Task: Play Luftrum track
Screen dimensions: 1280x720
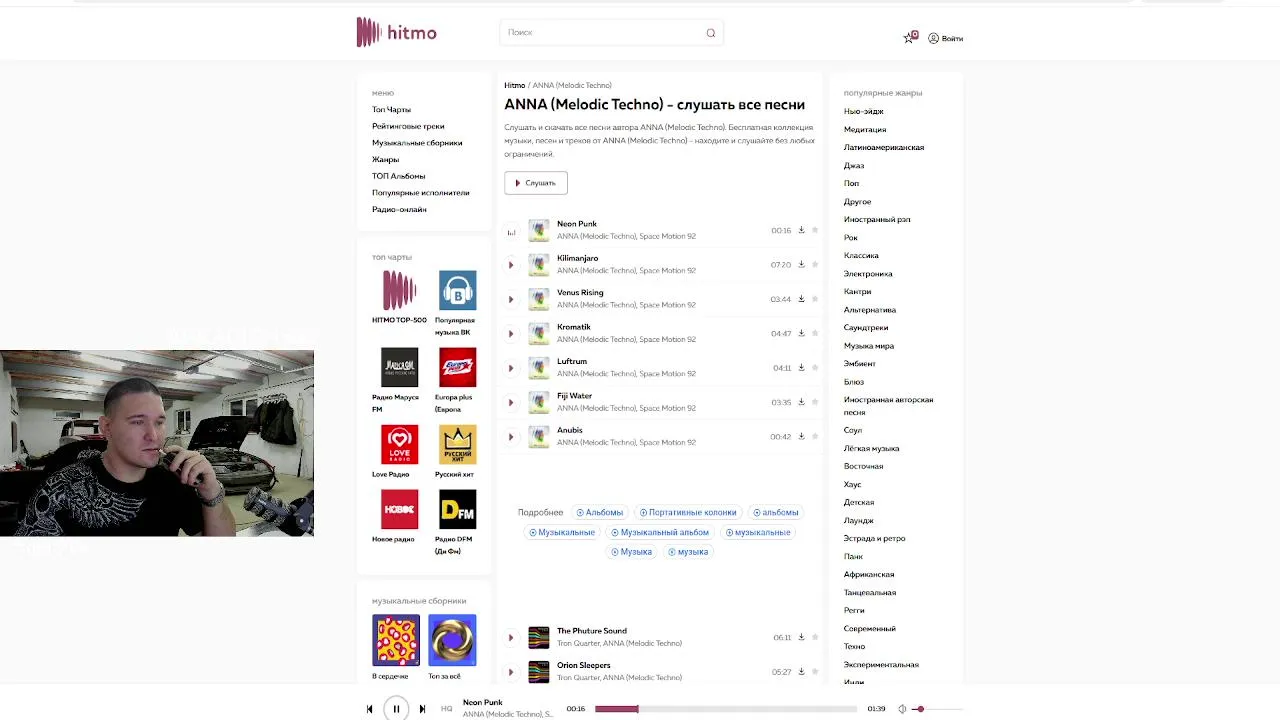Action: point(511,368)
